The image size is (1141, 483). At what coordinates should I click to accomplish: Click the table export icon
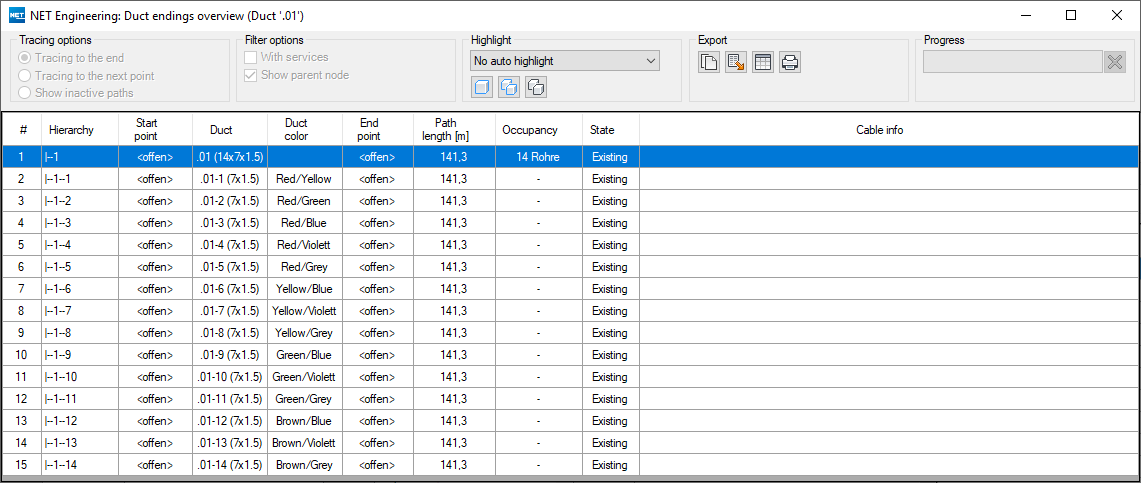coord(763,63)
